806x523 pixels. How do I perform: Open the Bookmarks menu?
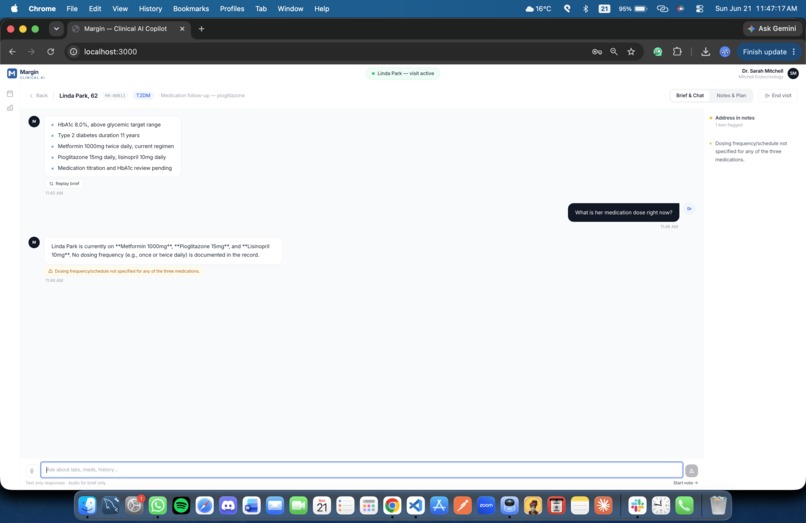point(191,9)
